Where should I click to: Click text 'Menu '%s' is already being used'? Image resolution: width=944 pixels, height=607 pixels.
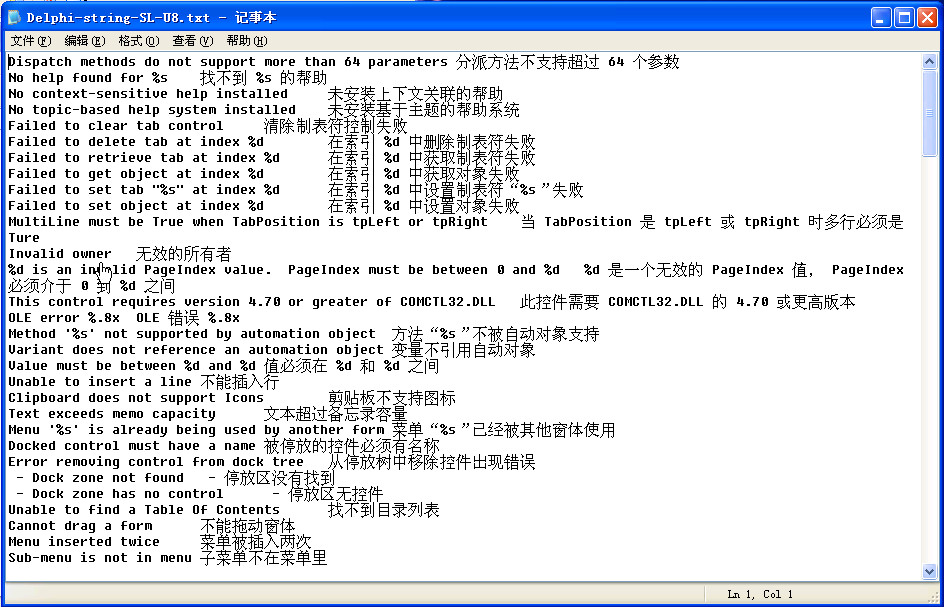132,430
